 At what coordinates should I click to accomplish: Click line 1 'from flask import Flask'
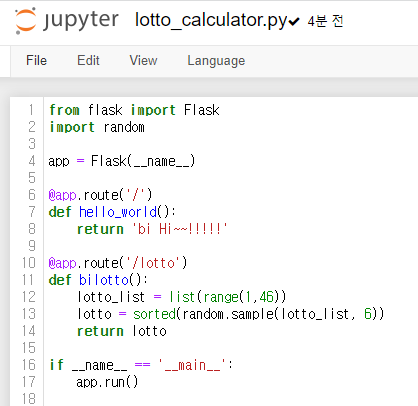[134, 110]
